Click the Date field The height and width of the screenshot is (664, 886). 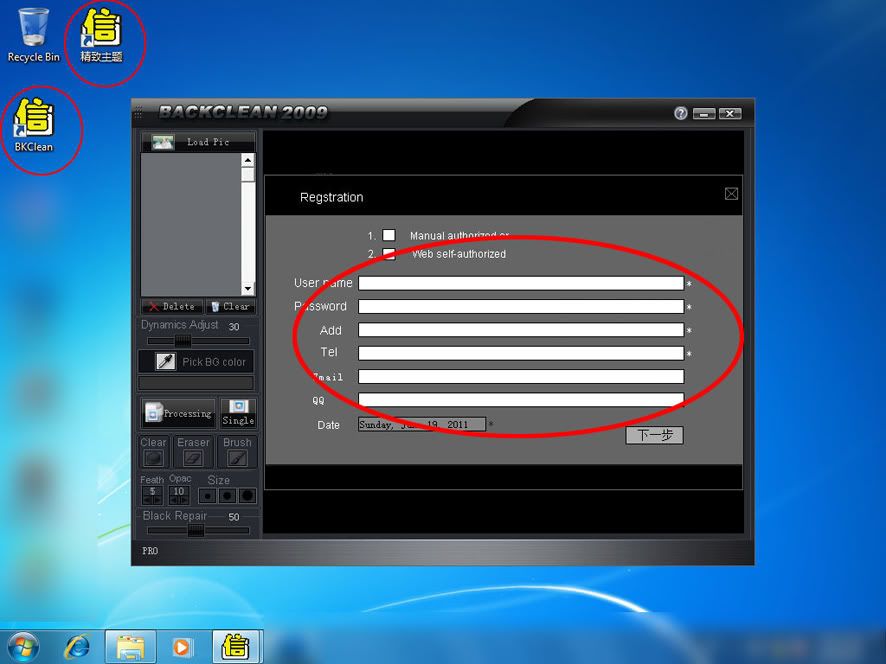coord(422,424)
